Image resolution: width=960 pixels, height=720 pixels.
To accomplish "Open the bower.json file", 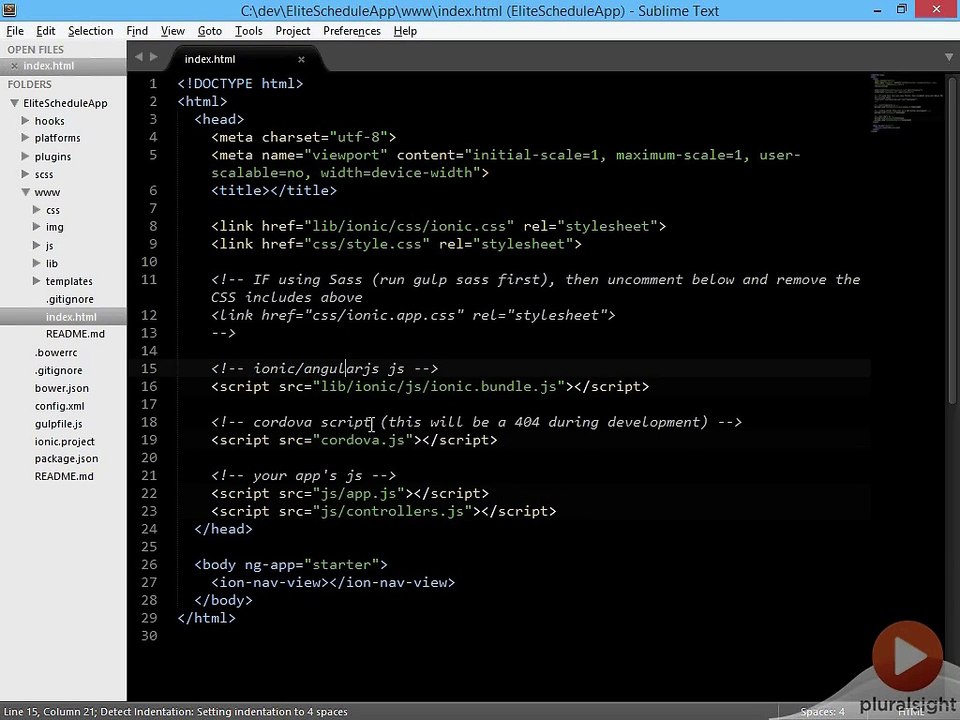I will 62,388.
